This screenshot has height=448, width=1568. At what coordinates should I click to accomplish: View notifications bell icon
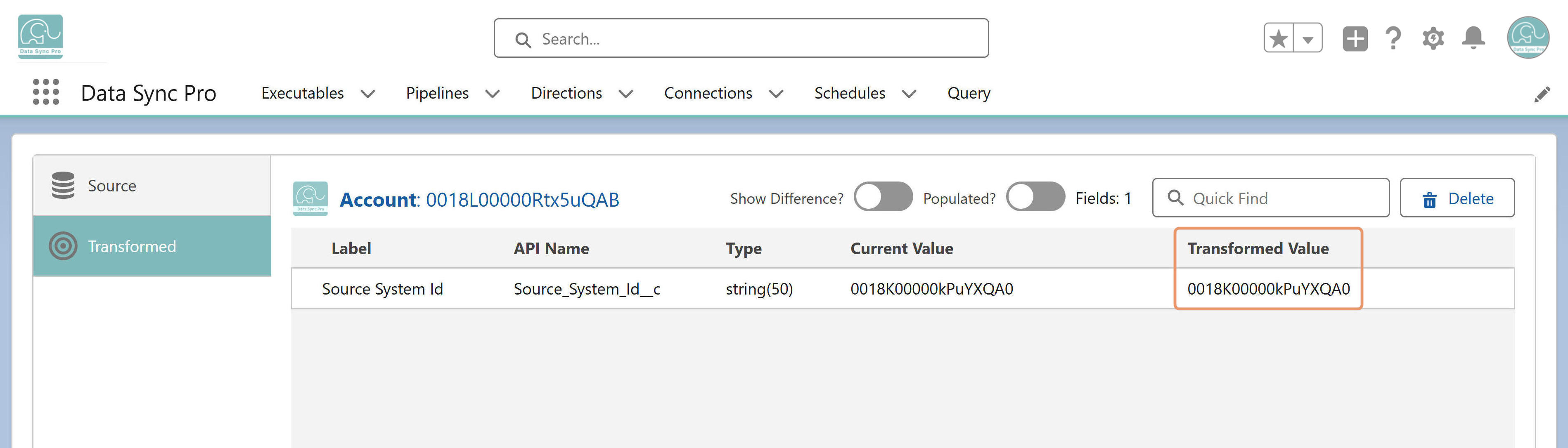pyautogui.click(x=1473, y=39)
